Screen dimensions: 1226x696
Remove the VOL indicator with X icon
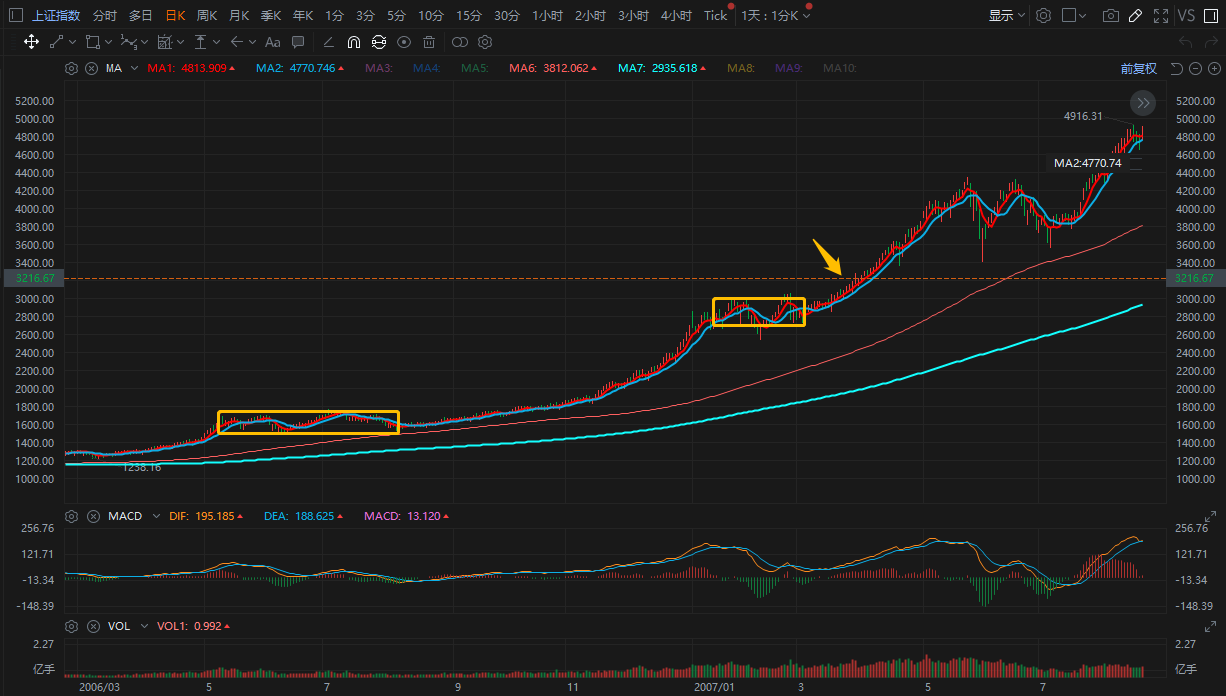91,626
